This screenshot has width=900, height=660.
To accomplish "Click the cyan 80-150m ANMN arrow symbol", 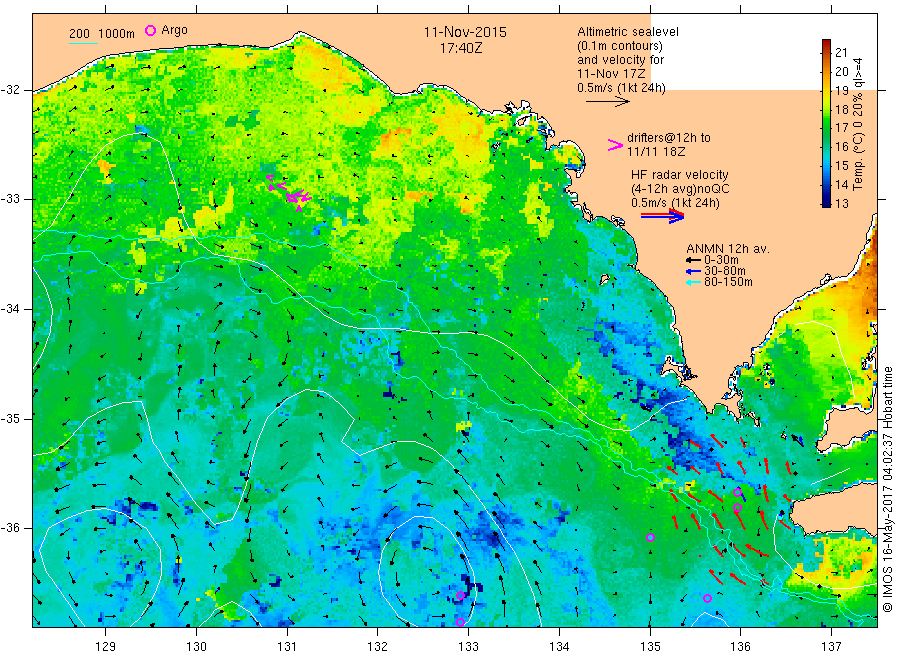I will click(693, 282).
